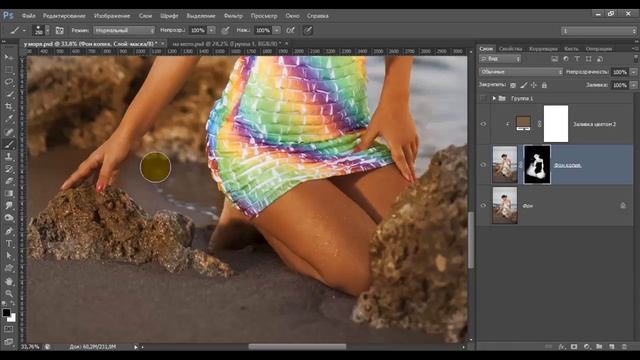Select the Zoom tool
The width and height of the screenshot is (640, 360).
[x=9, y=293]
